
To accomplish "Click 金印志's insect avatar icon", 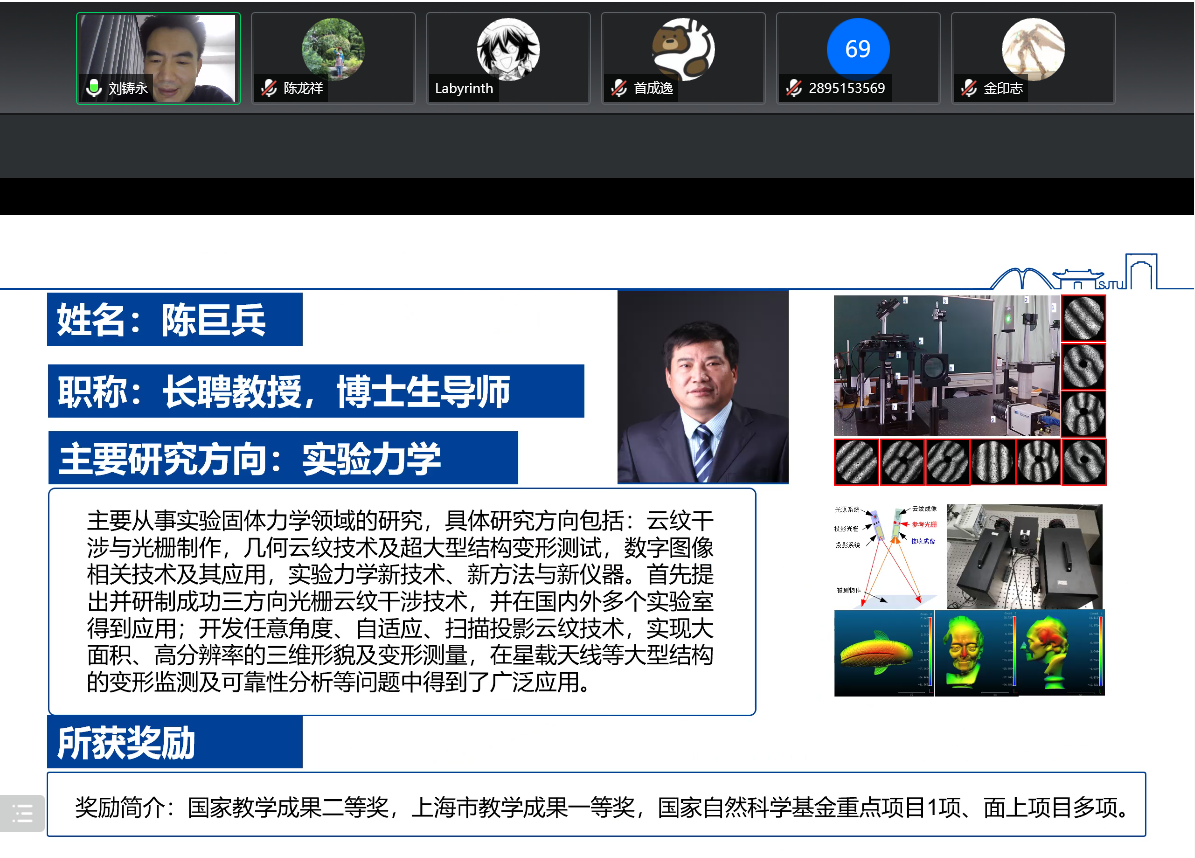I will point(1033,47).
